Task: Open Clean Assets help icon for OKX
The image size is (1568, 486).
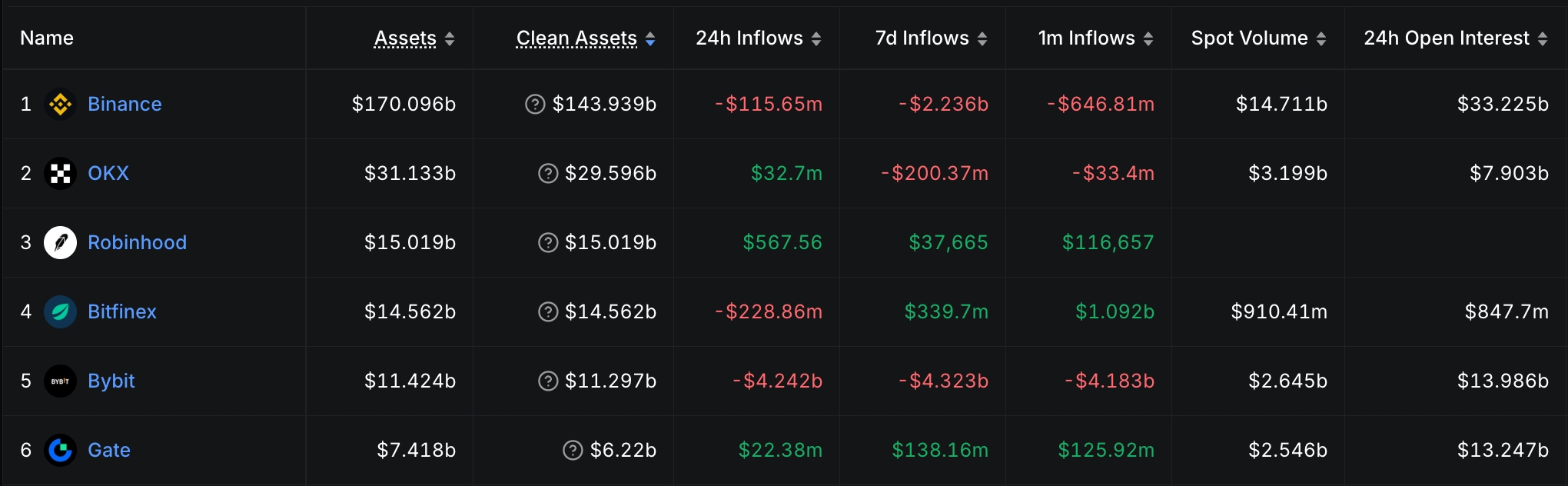Action: [548, 173]
